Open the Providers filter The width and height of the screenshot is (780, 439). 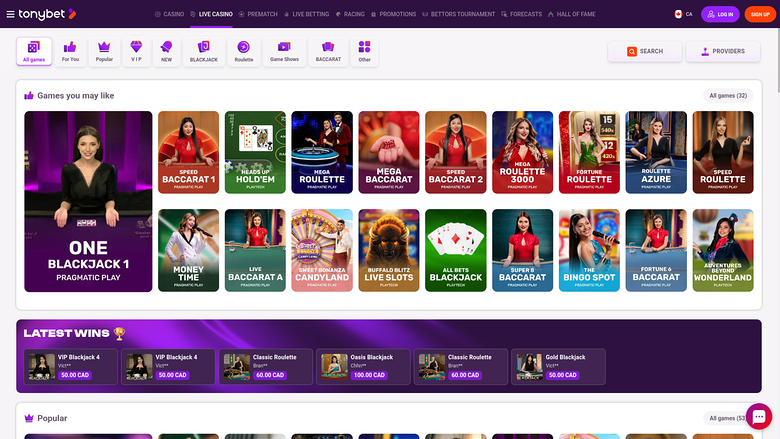(723, 51)
